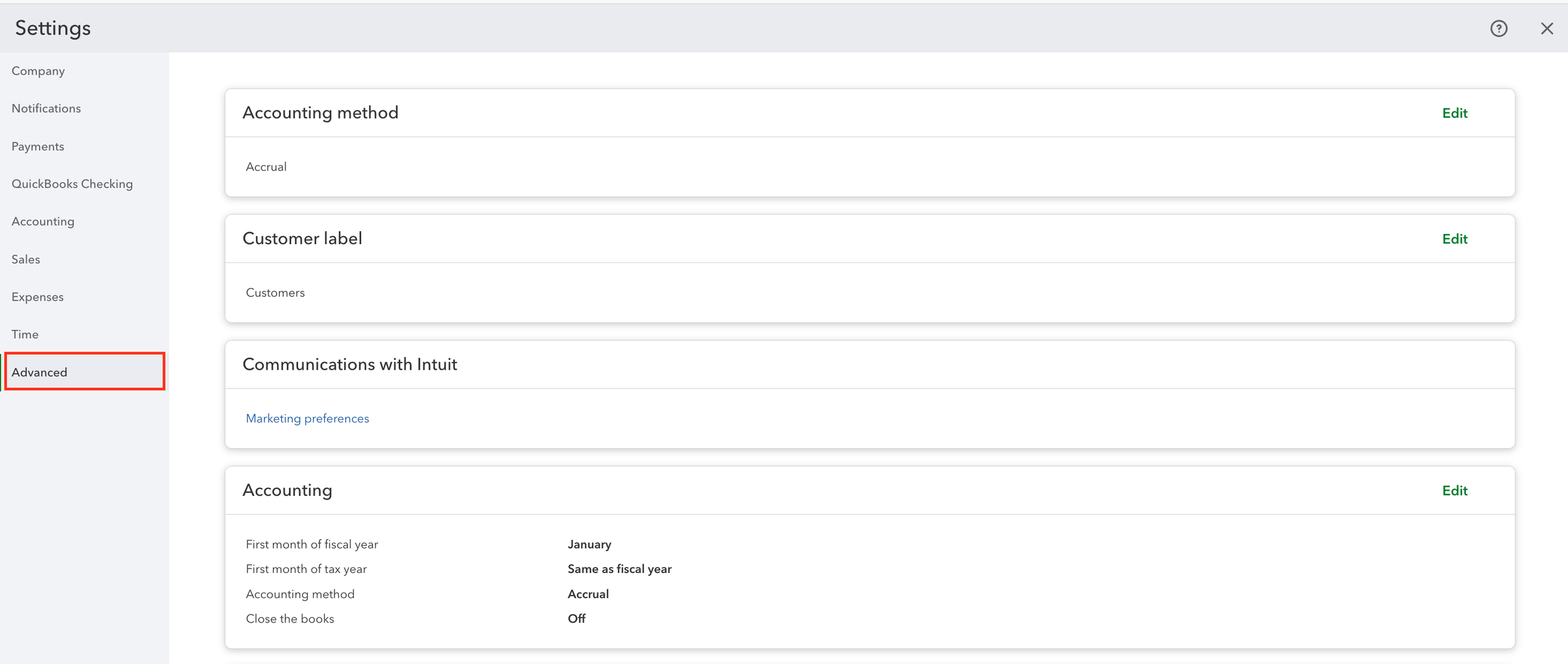Edit the Accounting method setting
This screenshot has width=1568, height=664.
tap(1455, 113)
